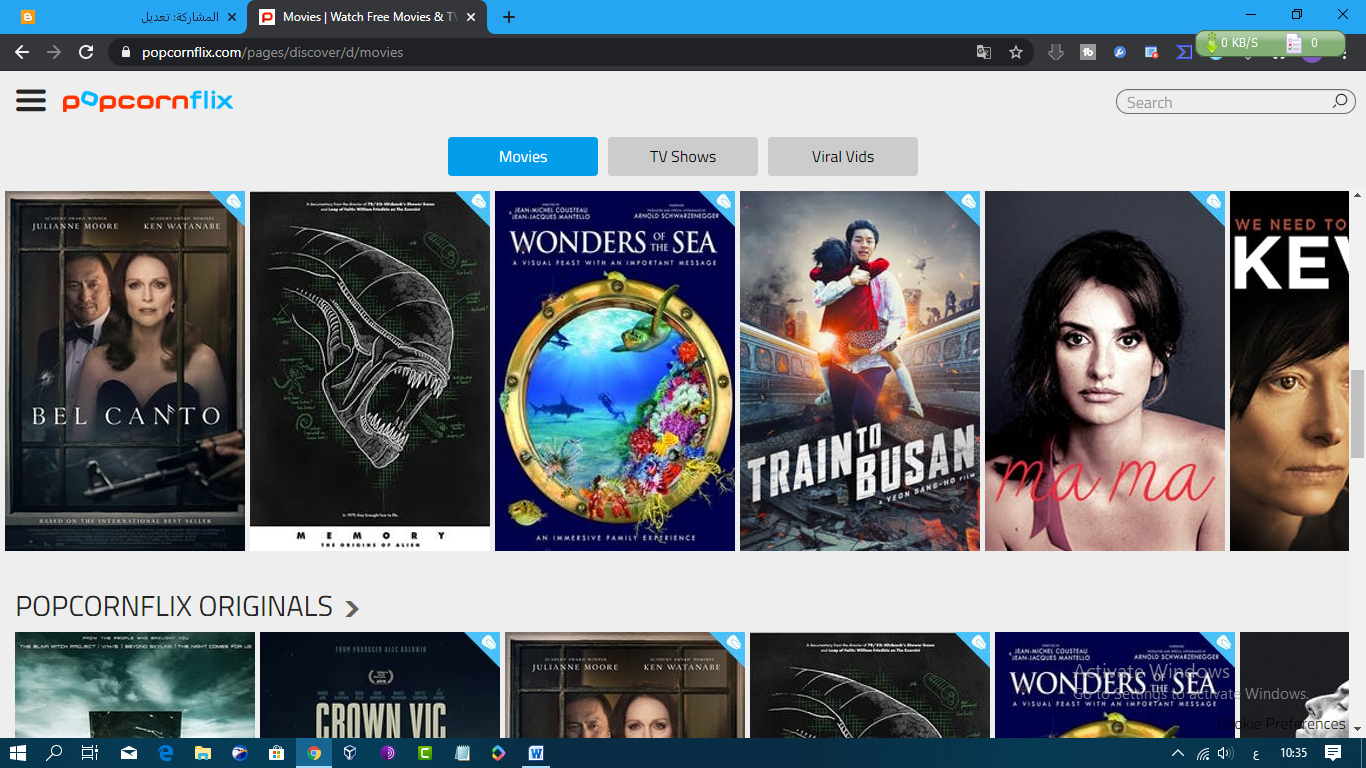This screenshot has height=768, width=1366.
Task: Switch to the Viral Vids tab
Action: click(843, 156)
